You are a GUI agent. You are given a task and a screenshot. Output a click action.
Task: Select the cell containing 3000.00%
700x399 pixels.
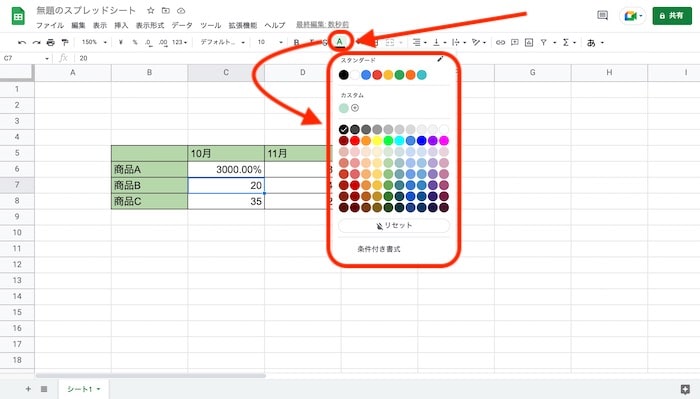[226, 169]
